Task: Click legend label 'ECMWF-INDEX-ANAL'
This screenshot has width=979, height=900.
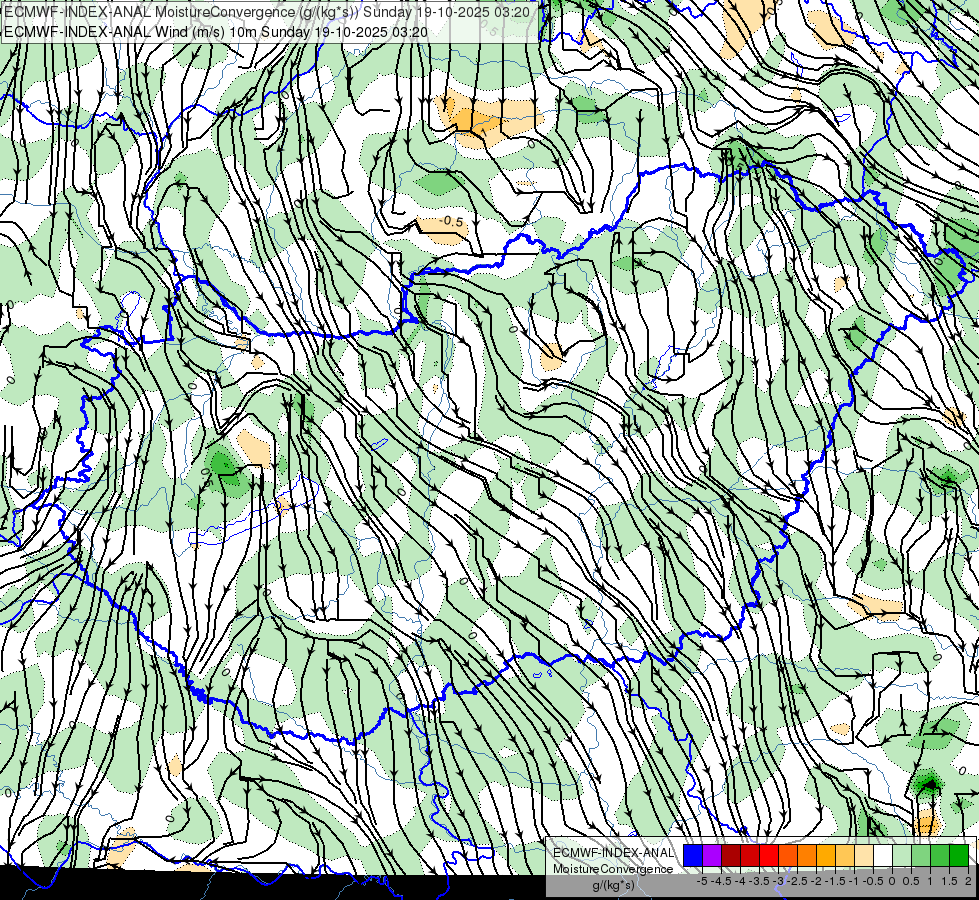Action: coord(614,853)
